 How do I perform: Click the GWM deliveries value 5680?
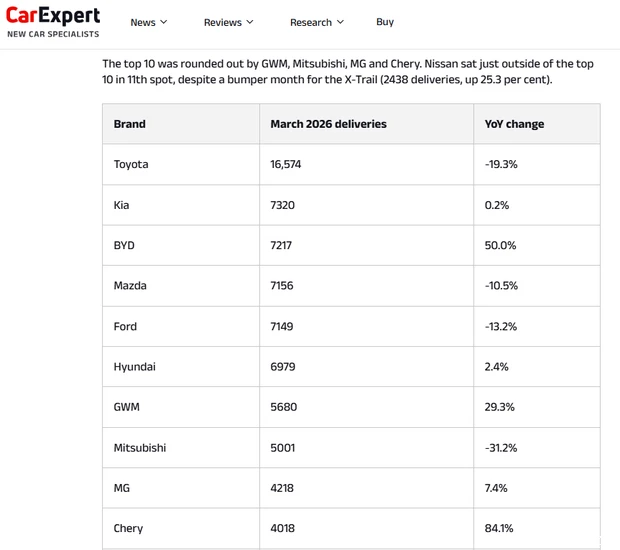pyautogui.click(x=284, y=407)
